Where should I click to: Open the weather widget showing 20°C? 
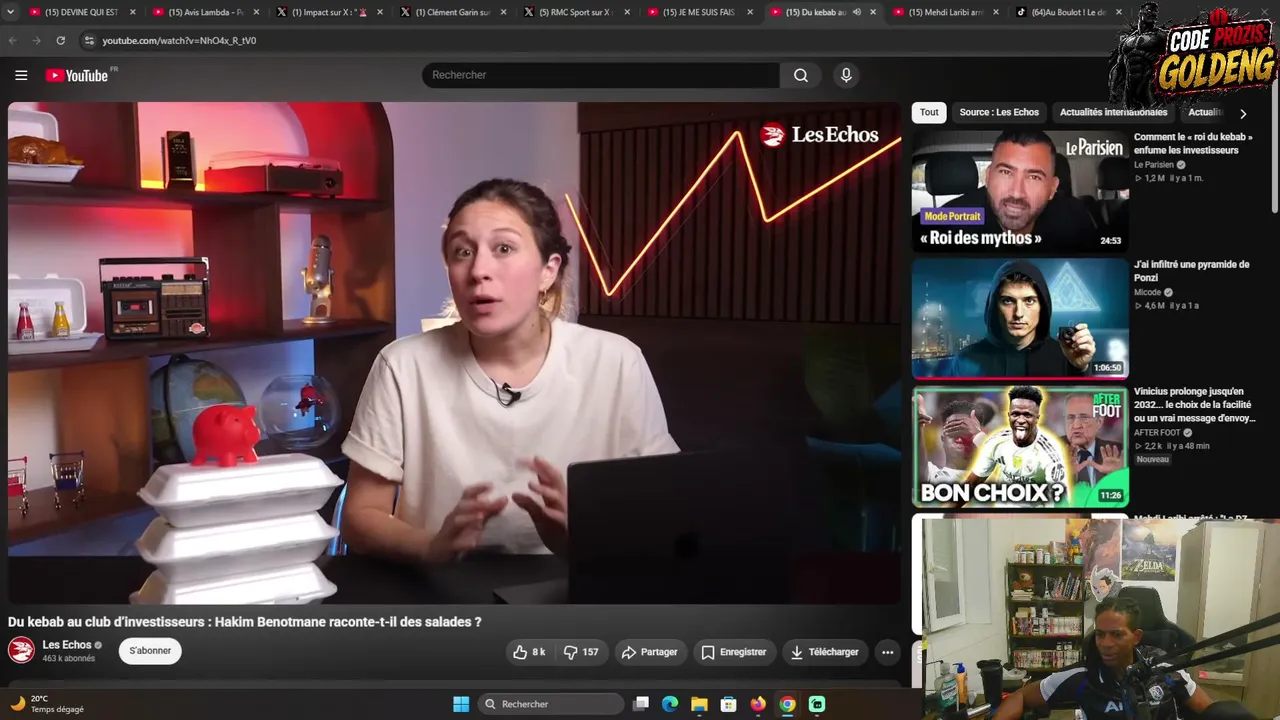[48, 704]
